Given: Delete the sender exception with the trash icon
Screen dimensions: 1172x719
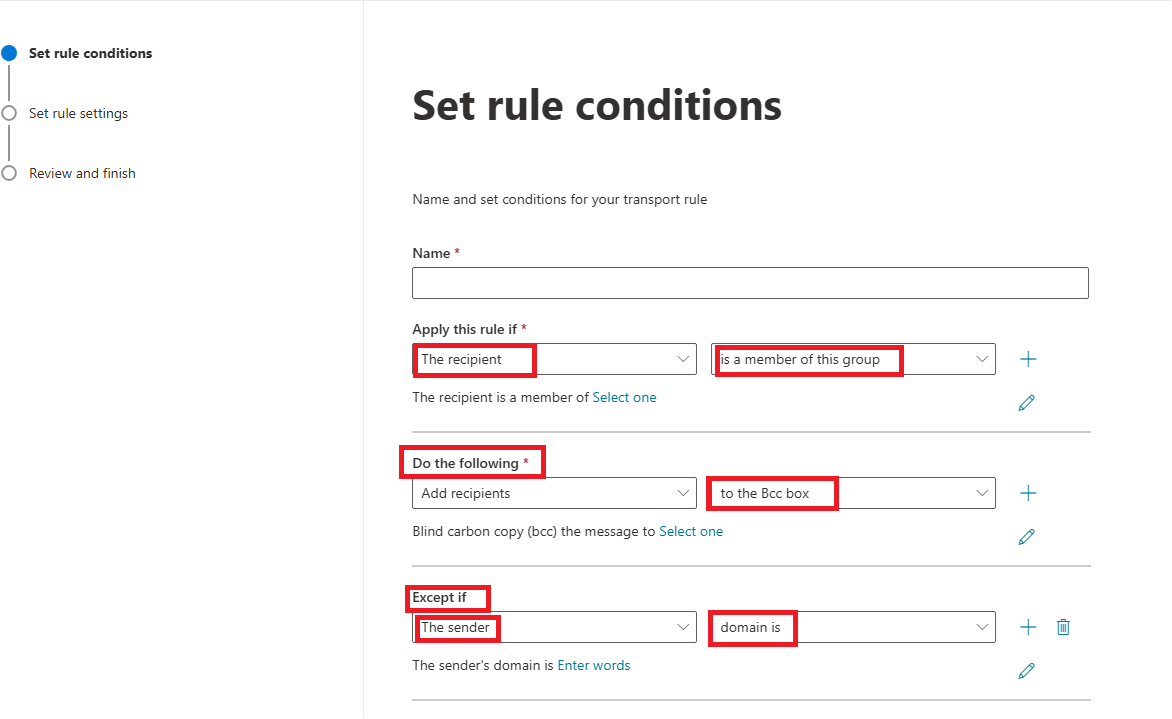Looking at the screenshot, I should pyautogui.click(x=1062, y=627).
